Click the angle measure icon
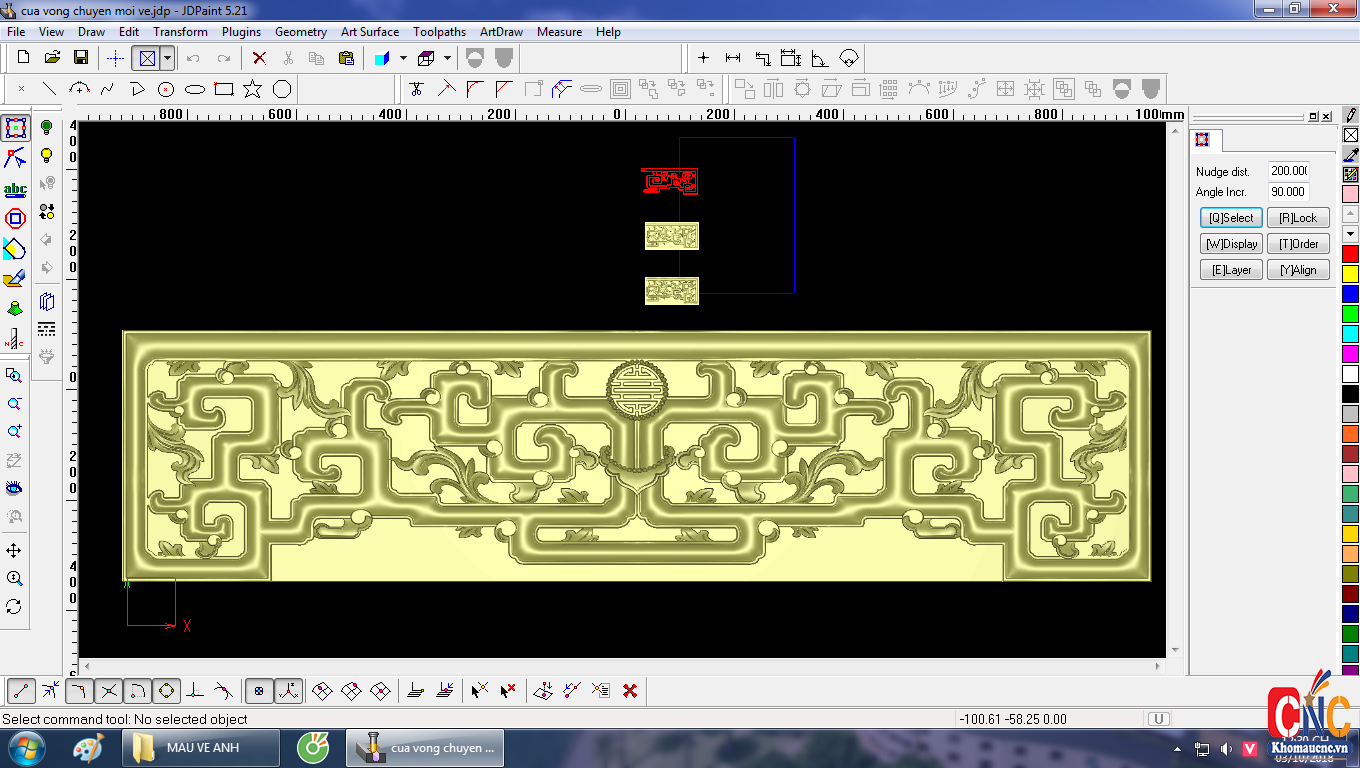This screenshot has width=1360, height=768. pos(820,58)
